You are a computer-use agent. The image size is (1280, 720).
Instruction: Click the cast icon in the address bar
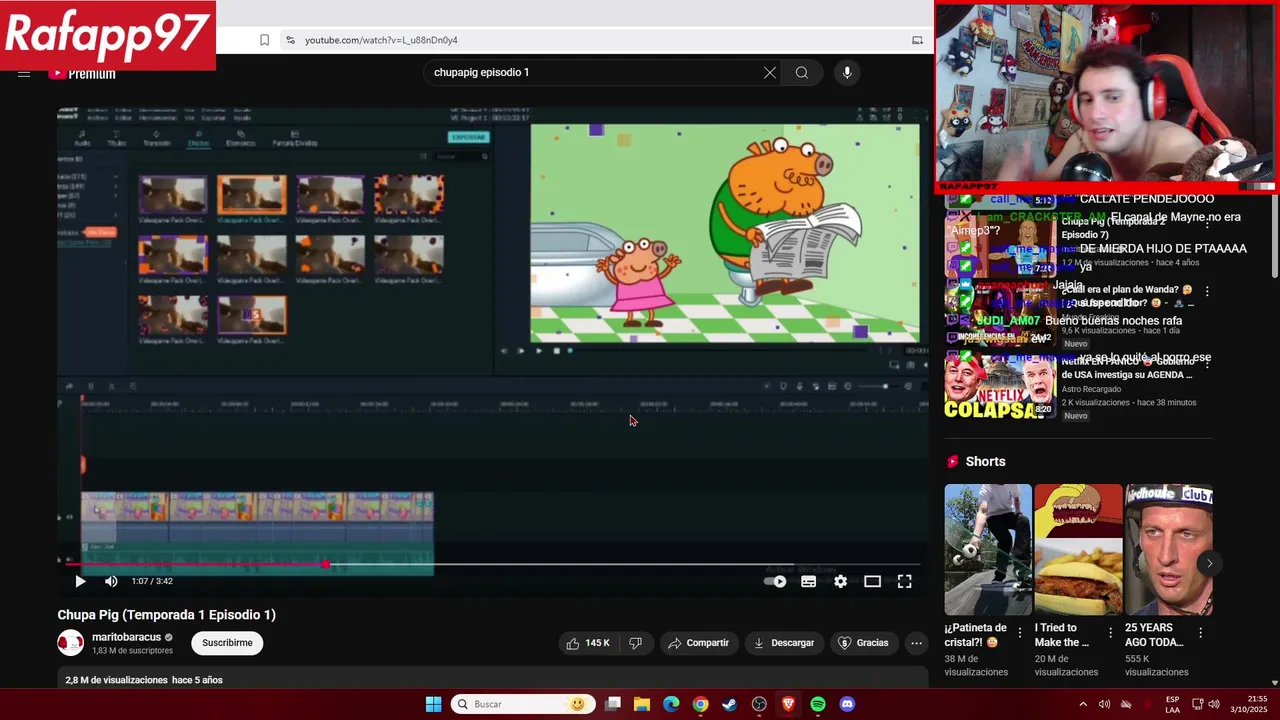click(917, 40)
